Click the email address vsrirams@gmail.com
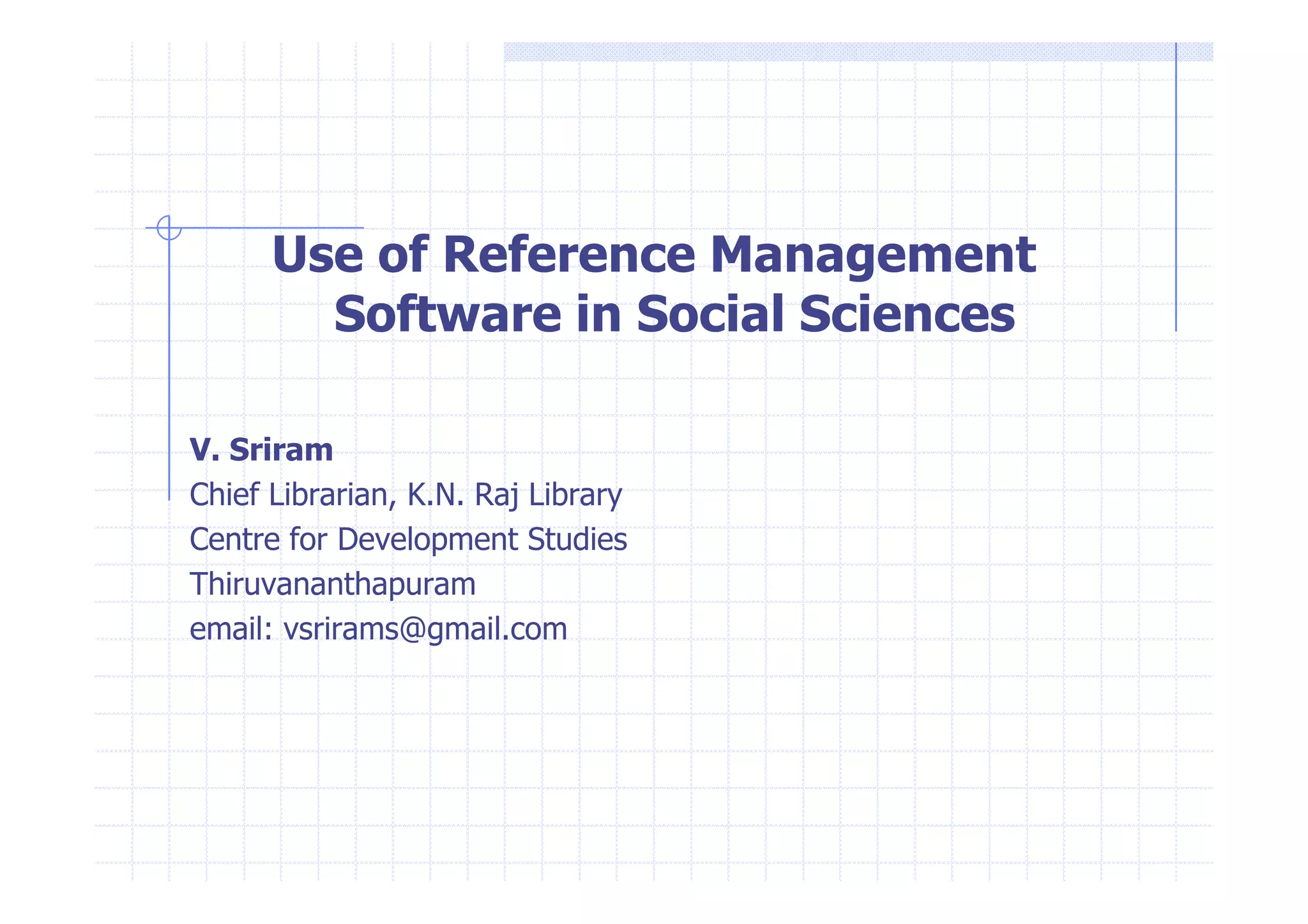The width and height of the screenshot is (1308, 924). point(425,630)
